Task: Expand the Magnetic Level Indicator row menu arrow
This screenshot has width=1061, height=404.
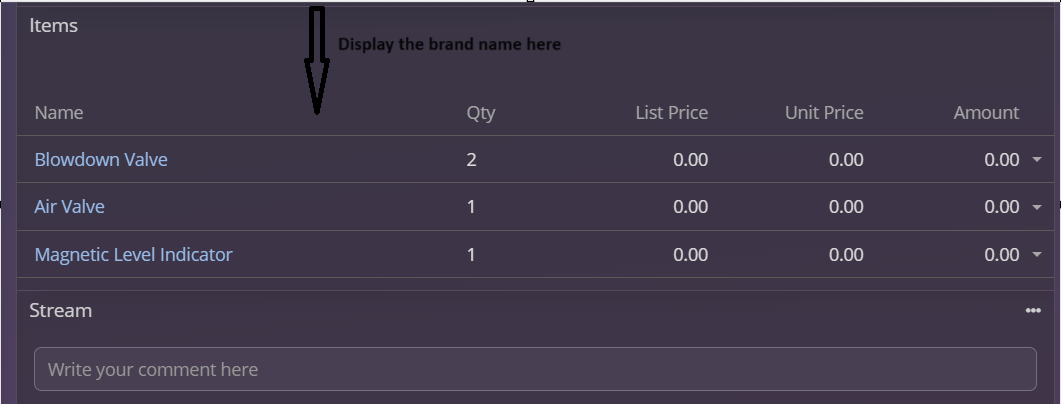Action: (1037, 255)
